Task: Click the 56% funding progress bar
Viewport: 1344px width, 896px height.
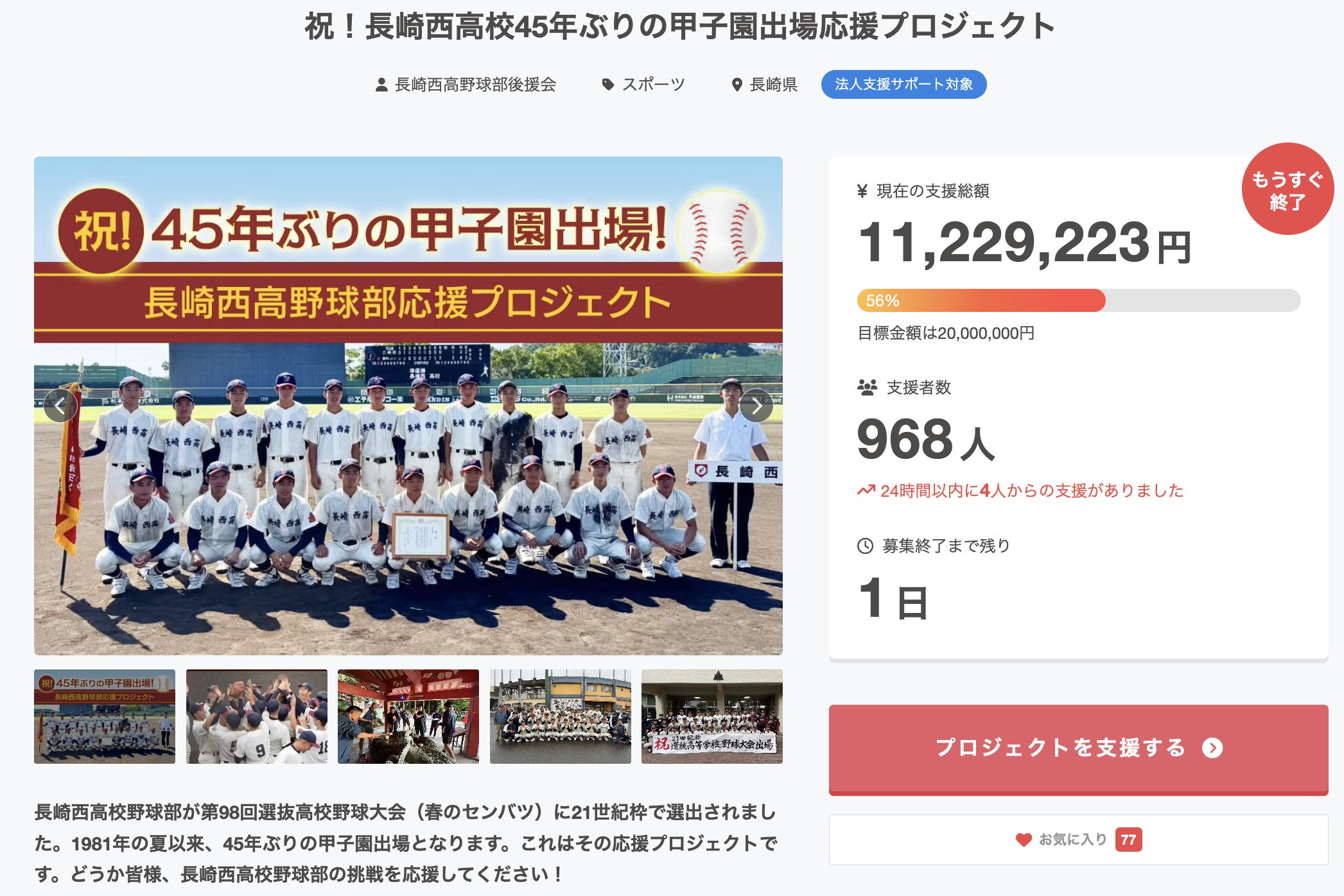Action: click(1078, 300)
